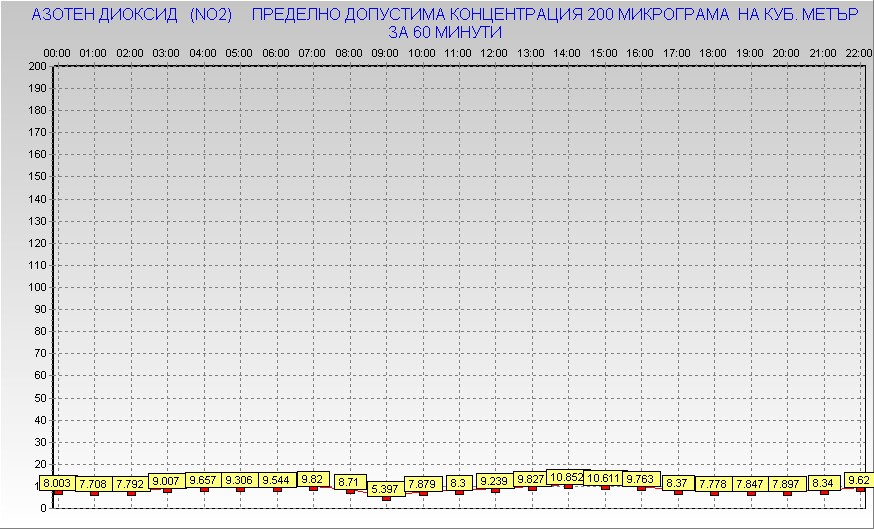
Task: Select the 9.82 value label
Action: click(x=313, y=479)
